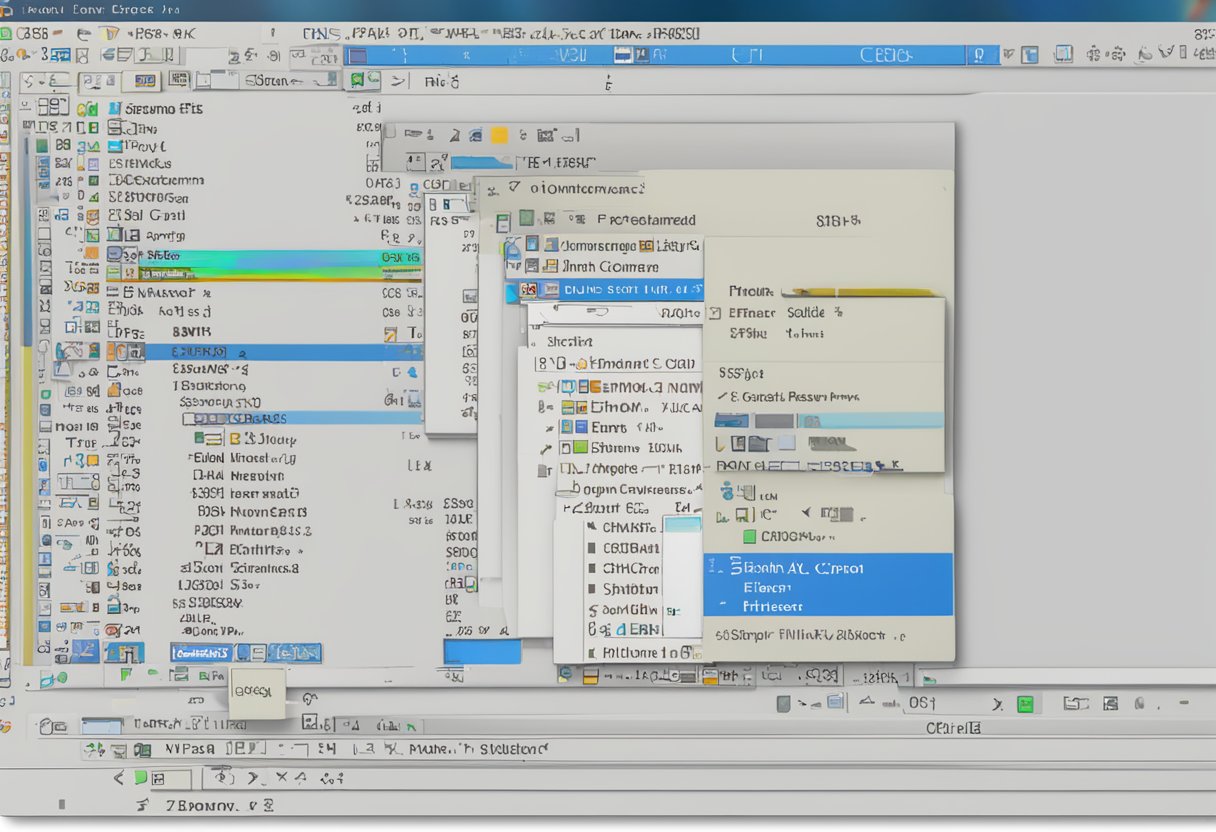Screen dimensions: 1216x832
Task: Toggle the checkbox next to 'Effnacr Sollde'
Action: pos(714,313)
